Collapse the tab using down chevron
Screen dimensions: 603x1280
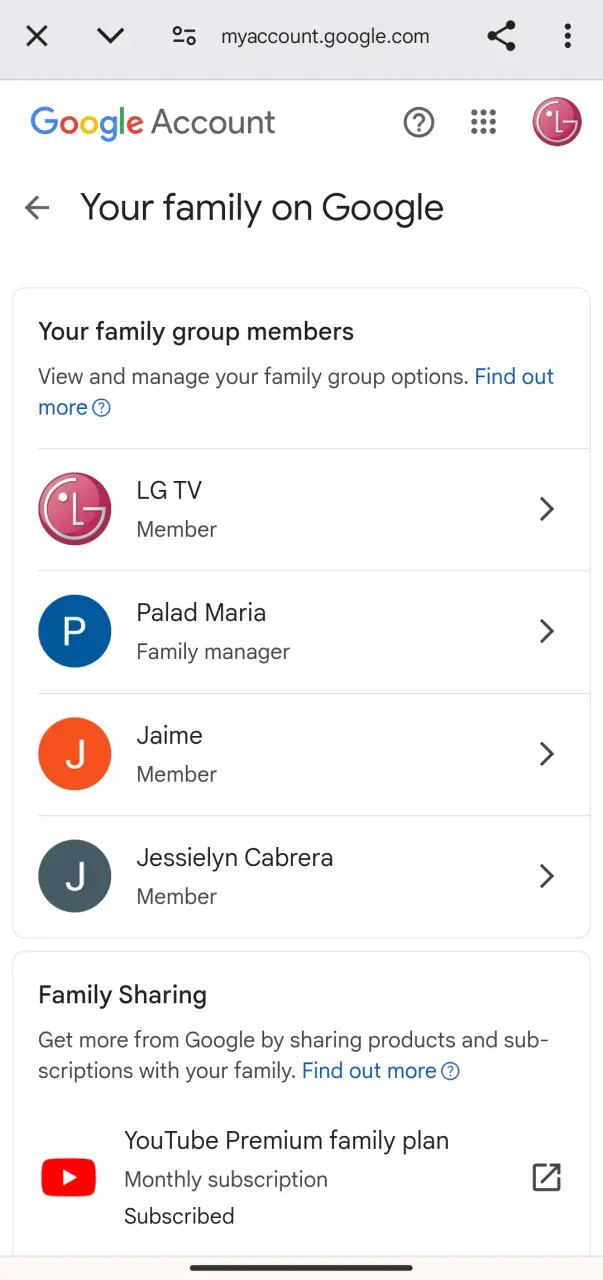(x=110, y=37)
